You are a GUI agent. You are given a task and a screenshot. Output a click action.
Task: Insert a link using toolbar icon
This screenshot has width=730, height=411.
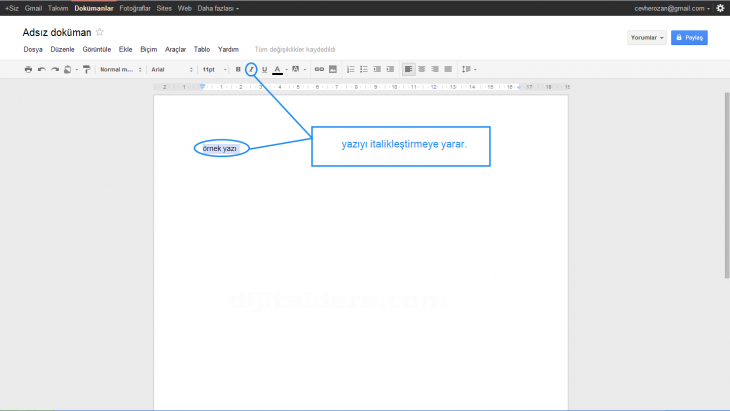pos(319,69)
